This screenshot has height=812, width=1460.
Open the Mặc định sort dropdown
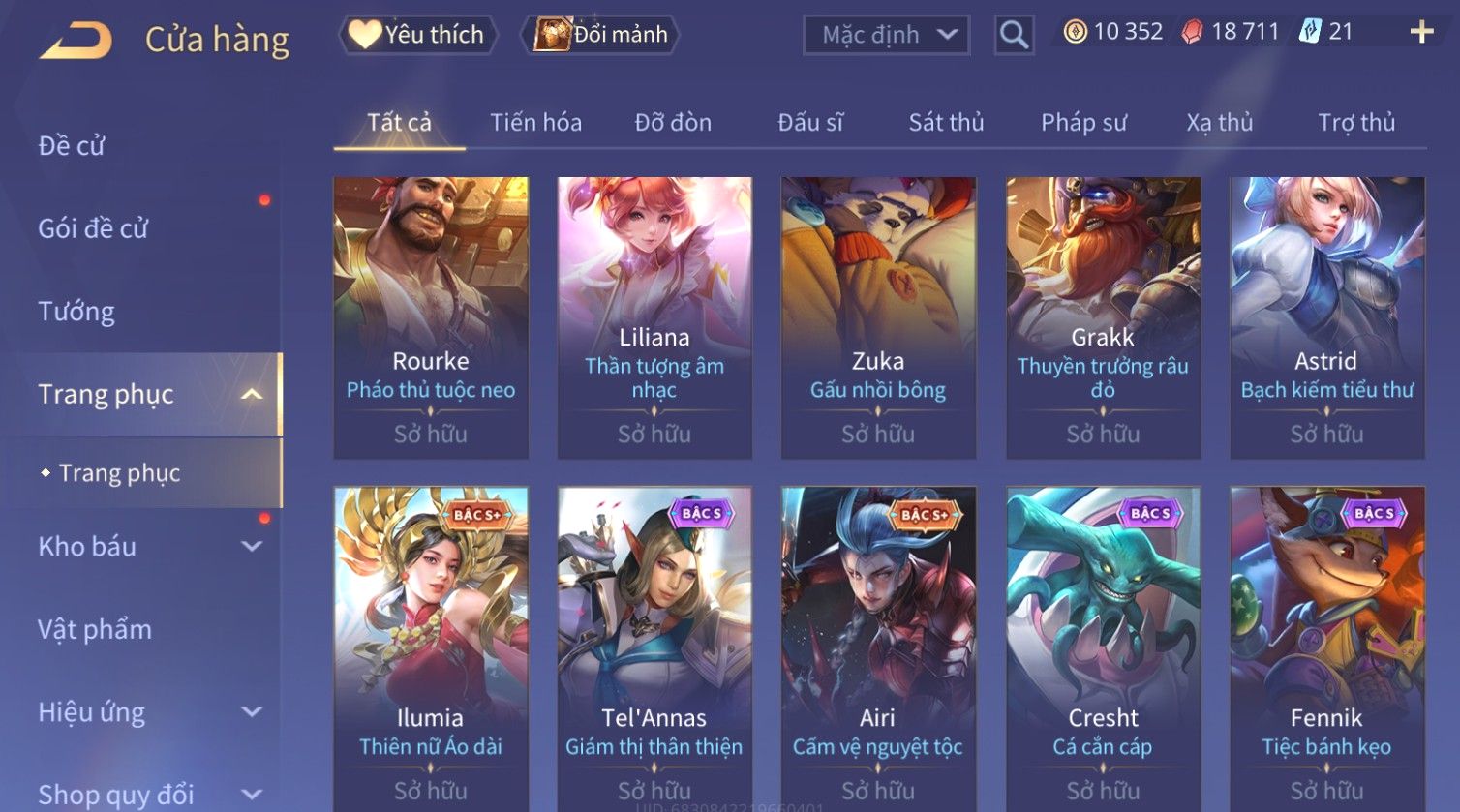pos(886,35)
